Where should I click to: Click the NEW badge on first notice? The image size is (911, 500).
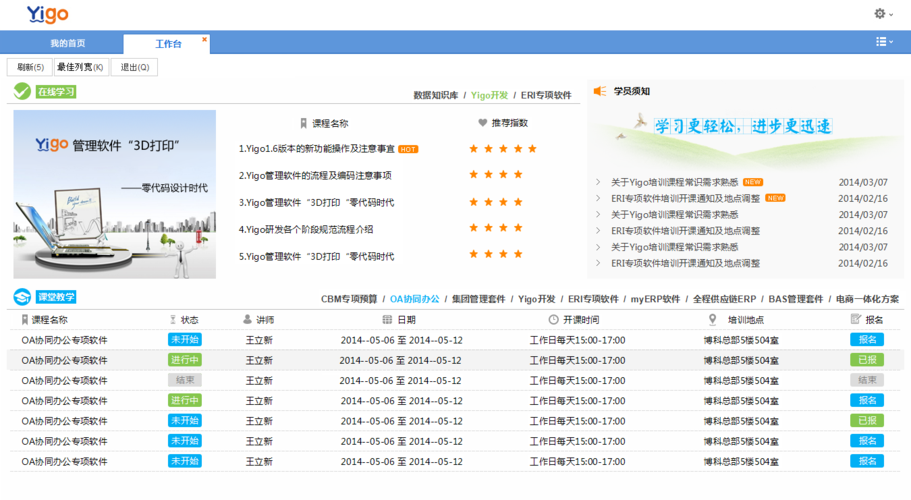[753, 182]
